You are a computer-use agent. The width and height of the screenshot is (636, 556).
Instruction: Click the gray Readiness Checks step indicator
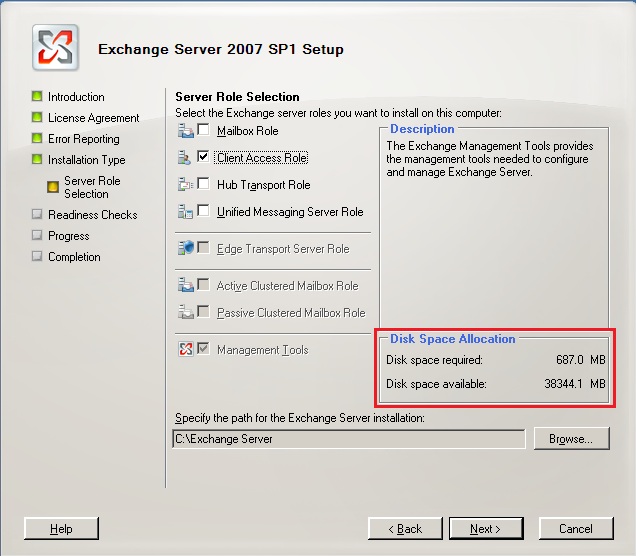point(37,214)
